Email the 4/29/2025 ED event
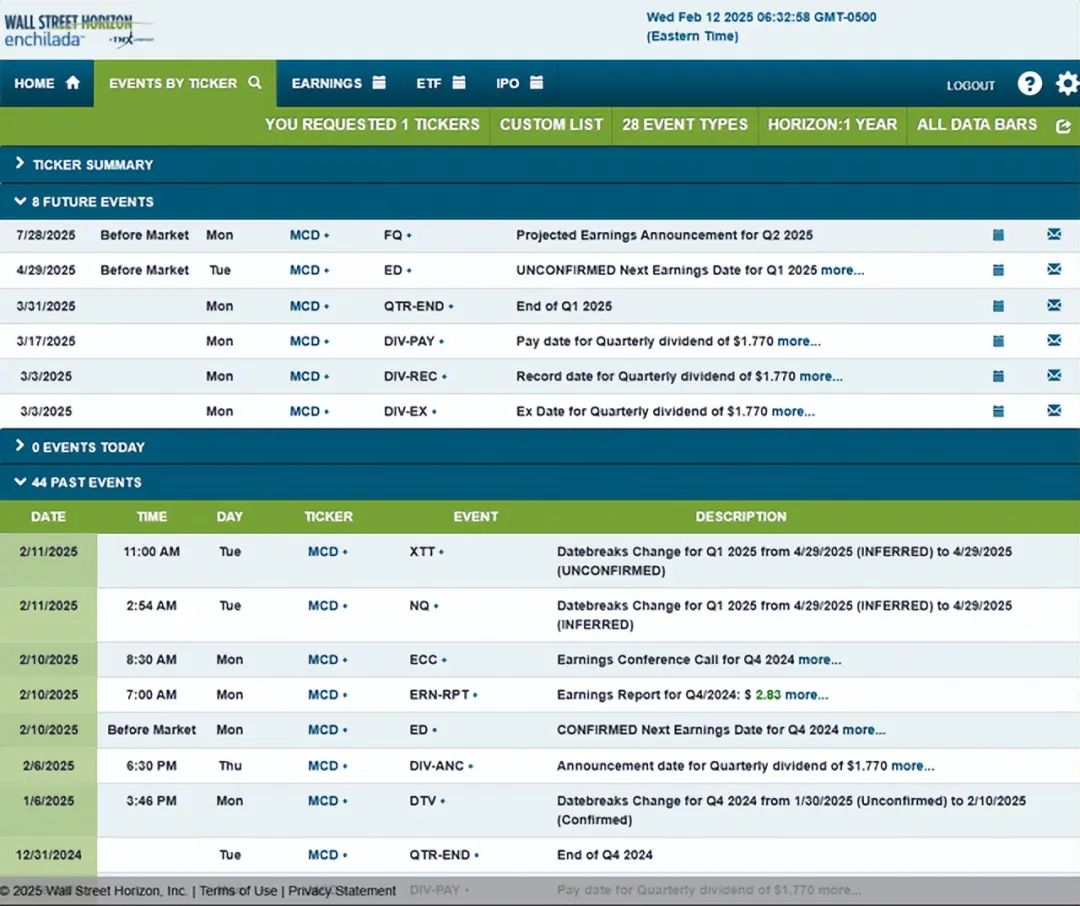The image size is (1080, 906). 1054,269
